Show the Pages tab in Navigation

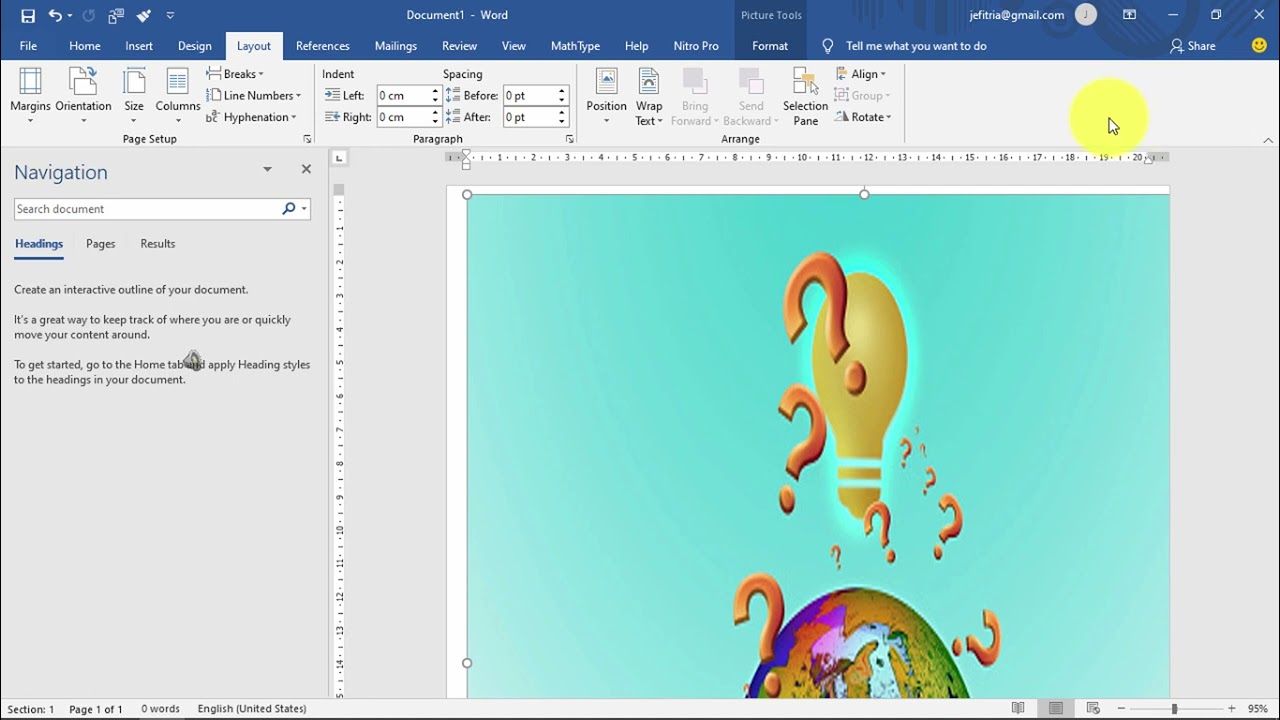(x=100, y=244)
